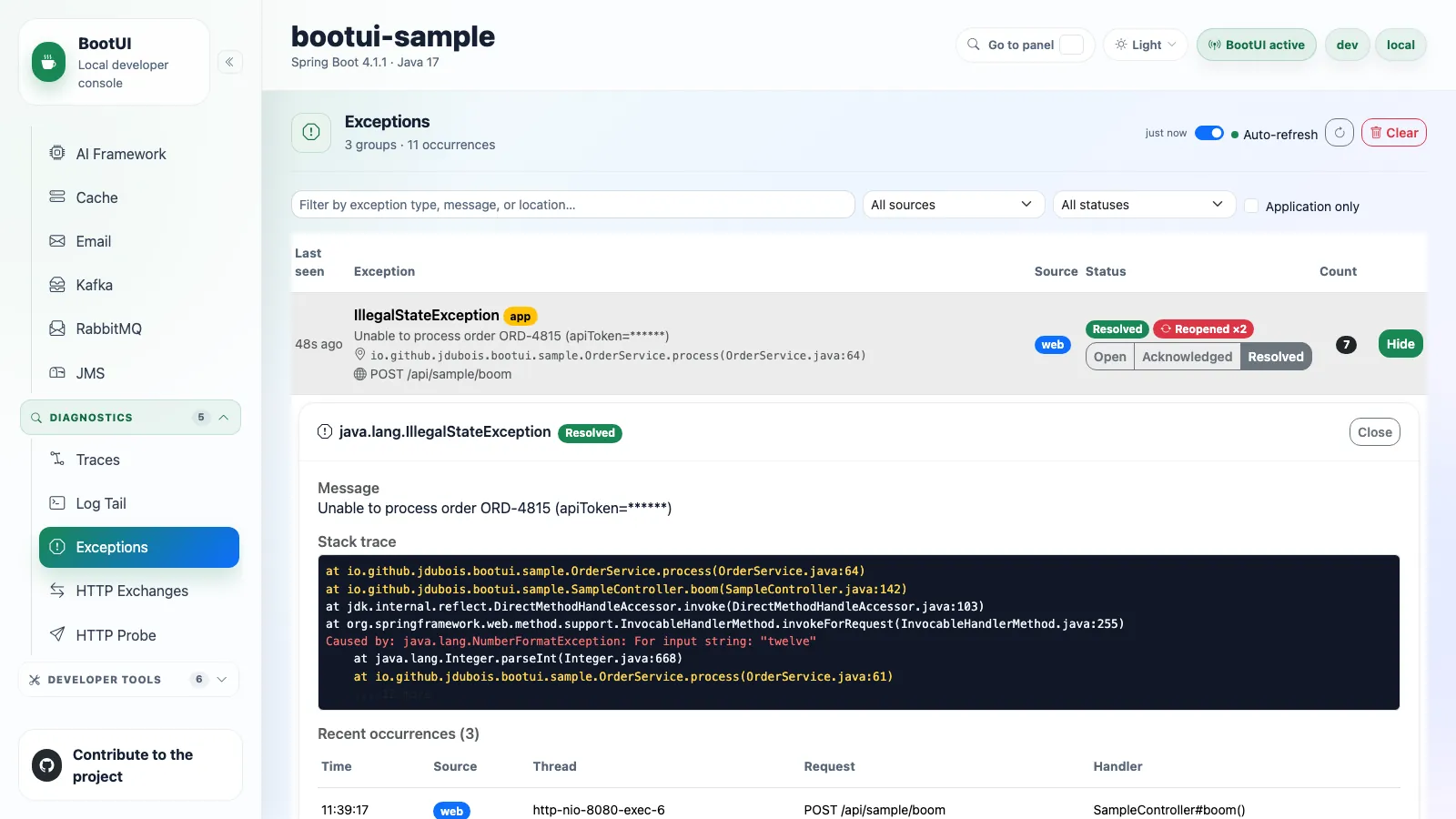The width and height of the screenshot is (1456, 819).
Task: Click the Email envelope icon
Action: tap(57, 240)
